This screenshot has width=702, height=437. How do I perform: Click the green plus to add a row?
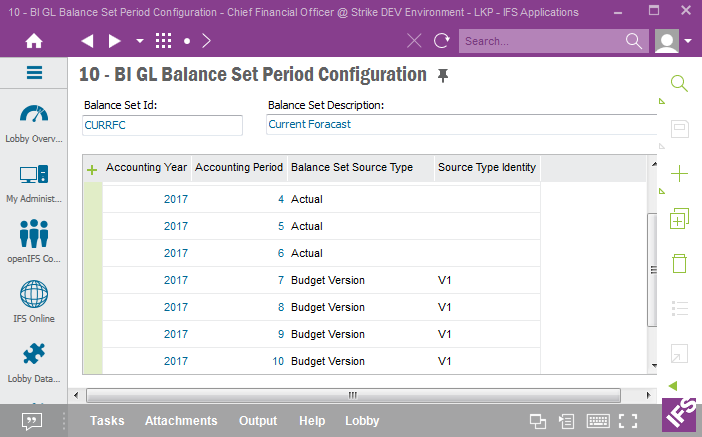[x=92, y=170]
